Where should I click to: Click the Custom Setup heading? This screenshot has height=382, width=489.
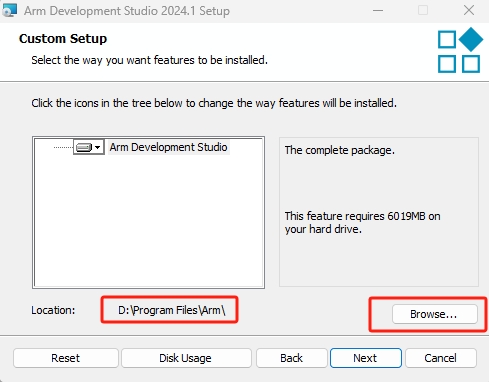pos(63,39)
